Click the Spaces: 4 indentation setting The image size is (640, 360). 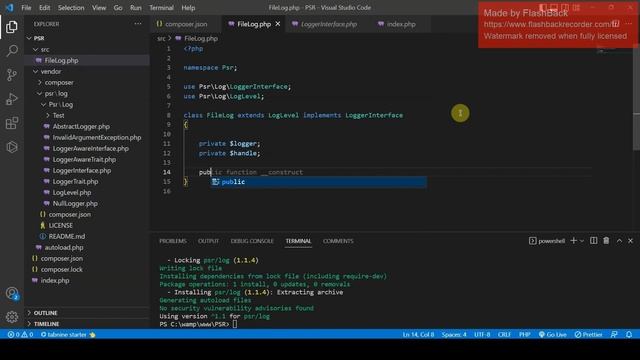(x=454, y=334)
